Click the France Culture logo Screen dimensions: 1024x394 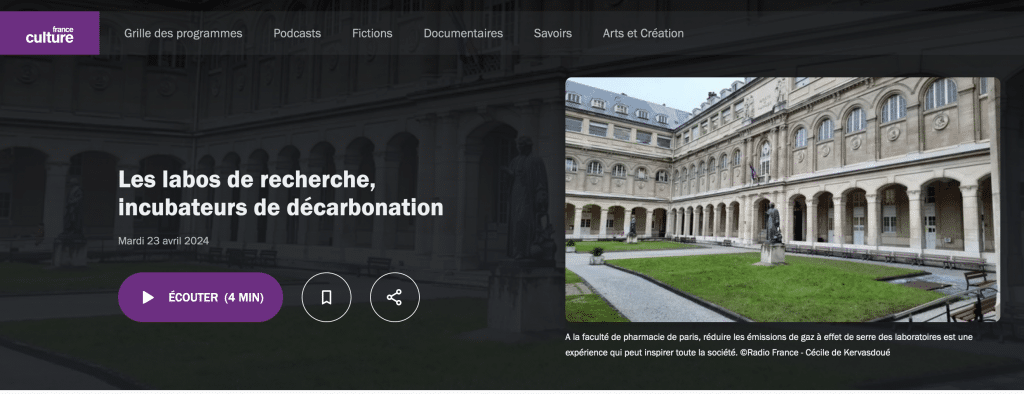50,33
